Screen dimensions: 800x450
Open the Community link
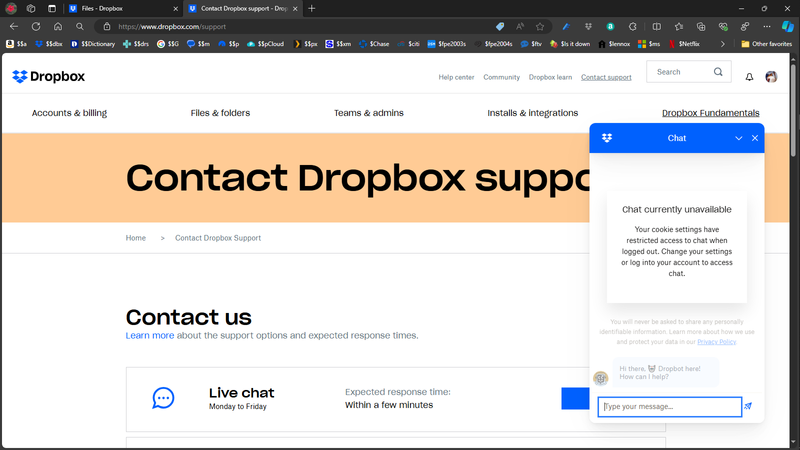point(502,78)
